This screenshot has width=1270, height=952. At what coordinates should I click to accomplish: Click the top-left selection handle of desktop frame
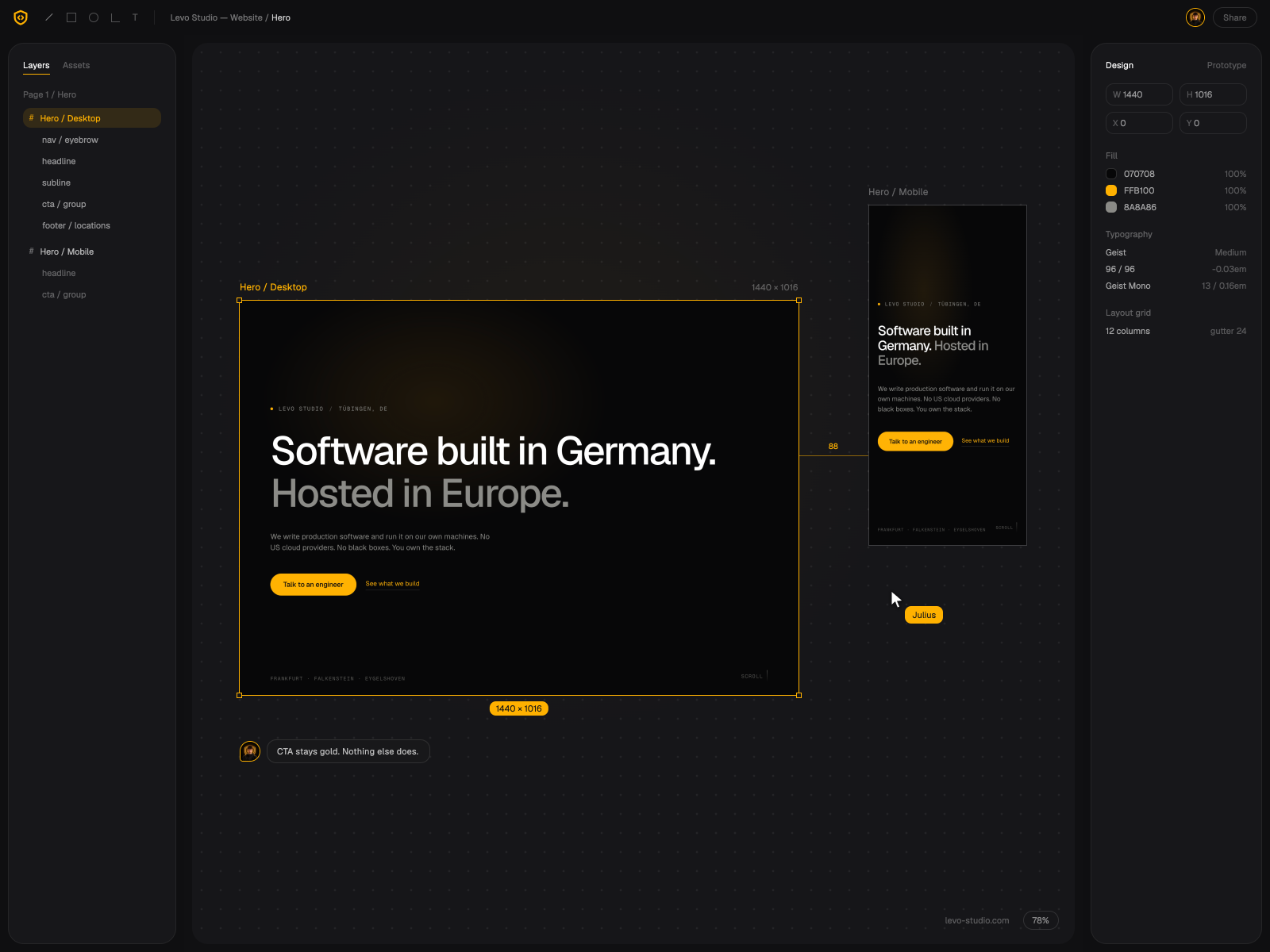click(x=240, y=301)
